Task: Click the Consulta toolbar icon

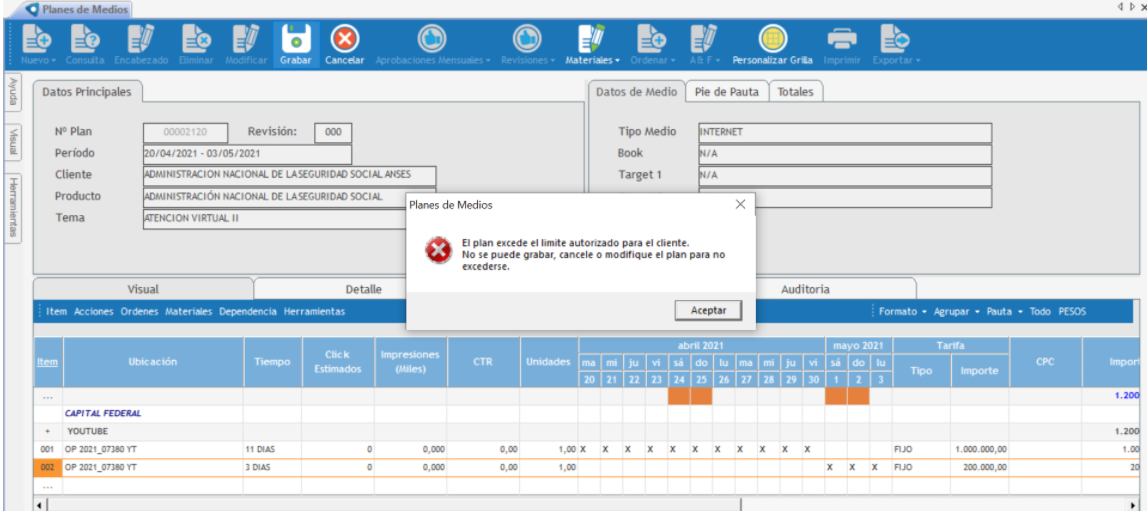Action: (x=84, y=39)
